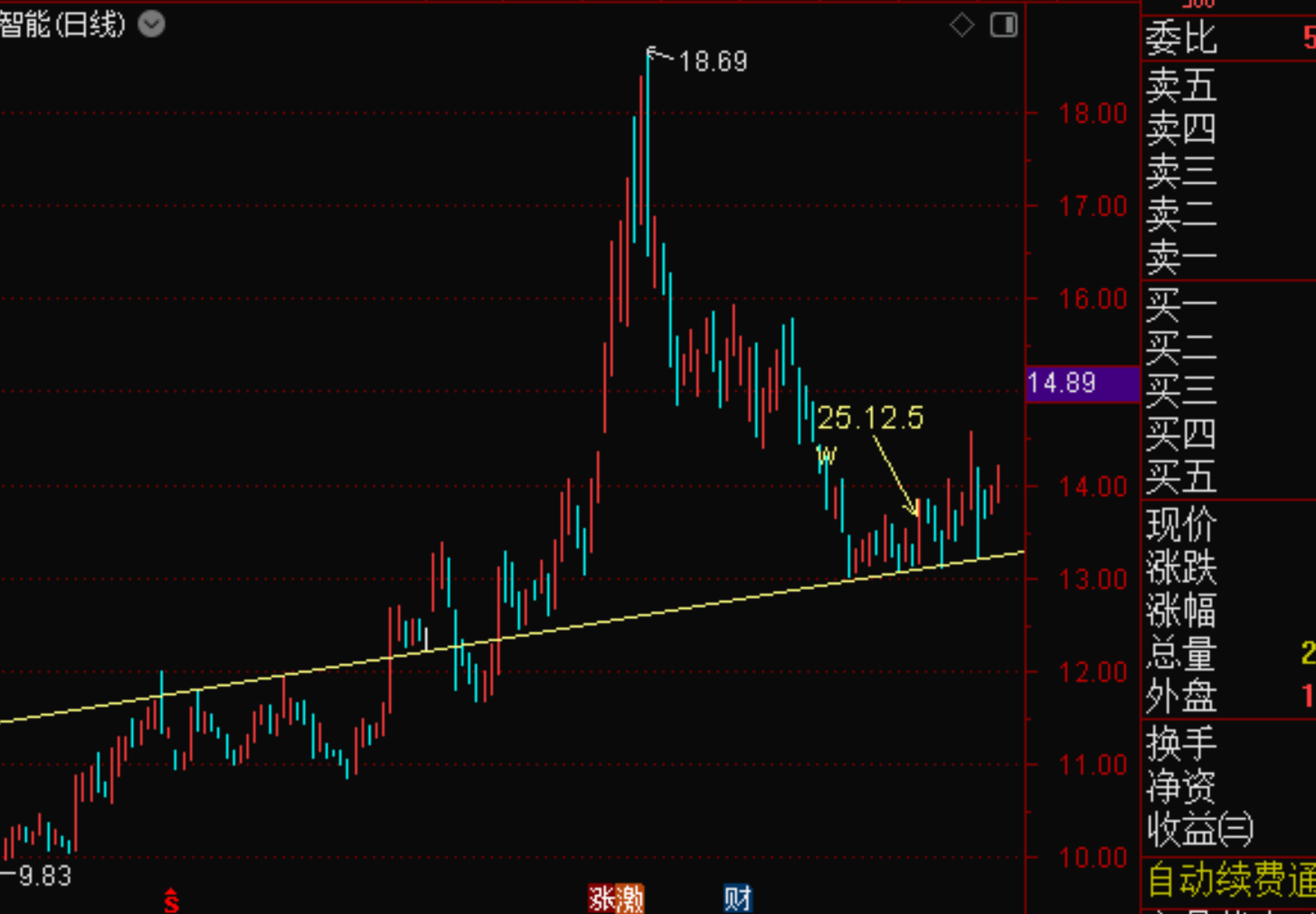Image resolution: width=1316 pixels, height=914 pixels.
Task: Click the 换手 quote label
Action: (1181, 743)
